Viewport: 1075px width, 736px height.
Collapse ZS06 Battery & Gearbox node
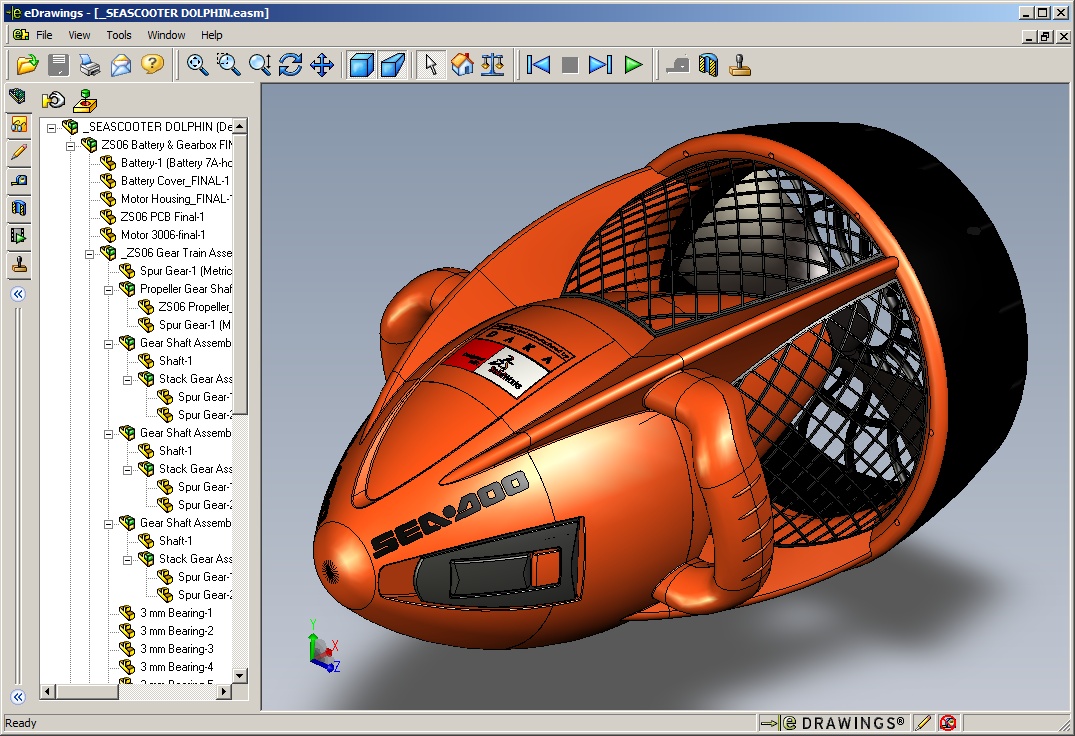point(71,146)
